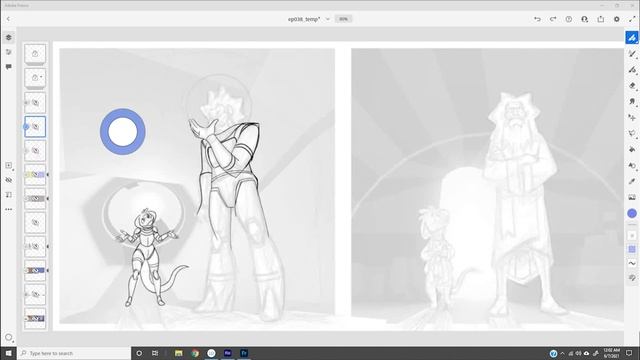Click the undo arrow
The width and height of the screenshot is (640, 360).
(x=537, y=19)
